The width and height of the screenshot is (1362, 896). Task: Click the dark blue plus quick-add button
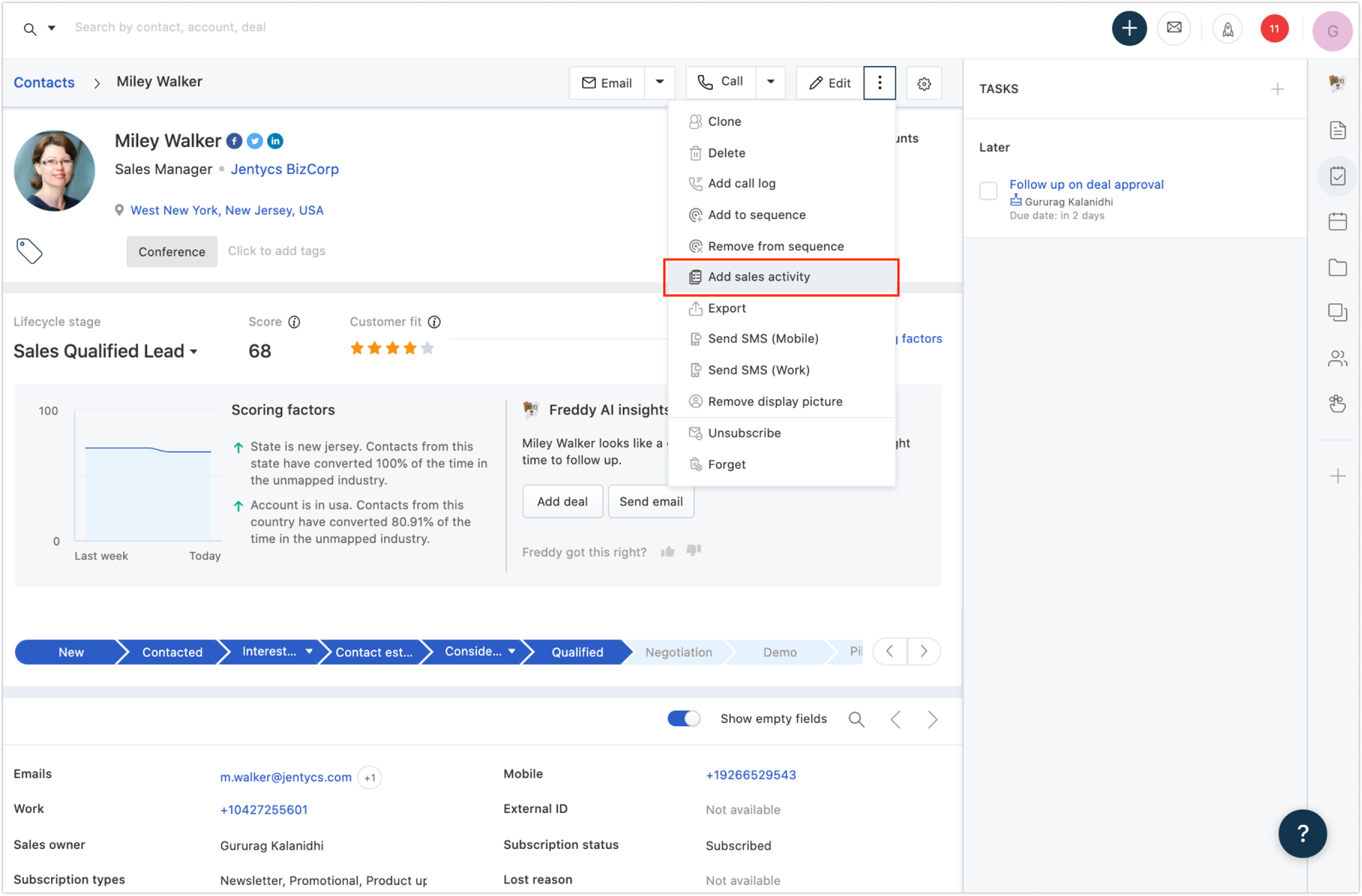coord(1128,28)
